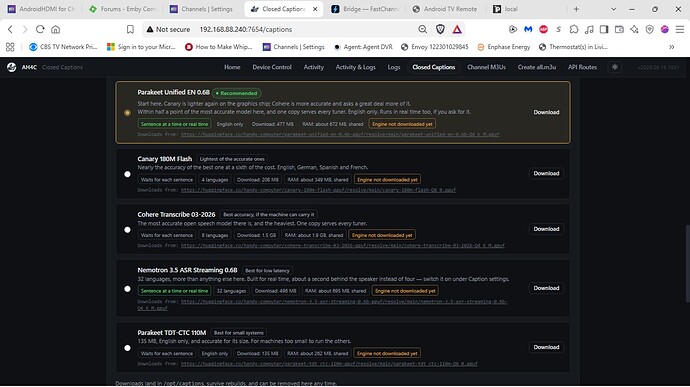Select the Parakeet Unified EN 0.6B radio button
The width and height of the screenshot is (690, 387).
click(127, 113)
